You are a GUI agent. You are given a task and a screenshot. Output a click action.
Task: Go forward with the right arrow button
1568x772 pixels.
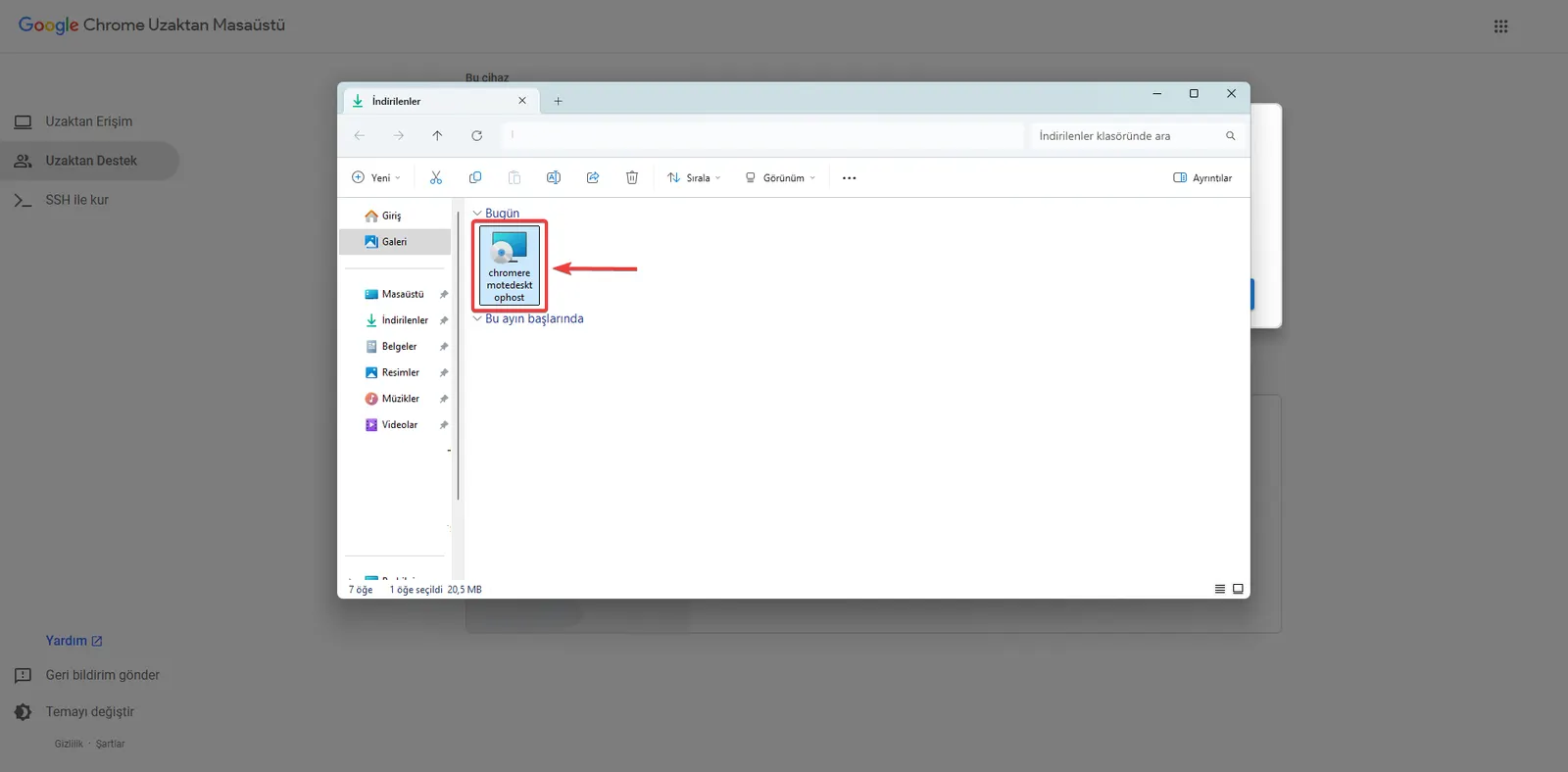click(x=399, y=135)
